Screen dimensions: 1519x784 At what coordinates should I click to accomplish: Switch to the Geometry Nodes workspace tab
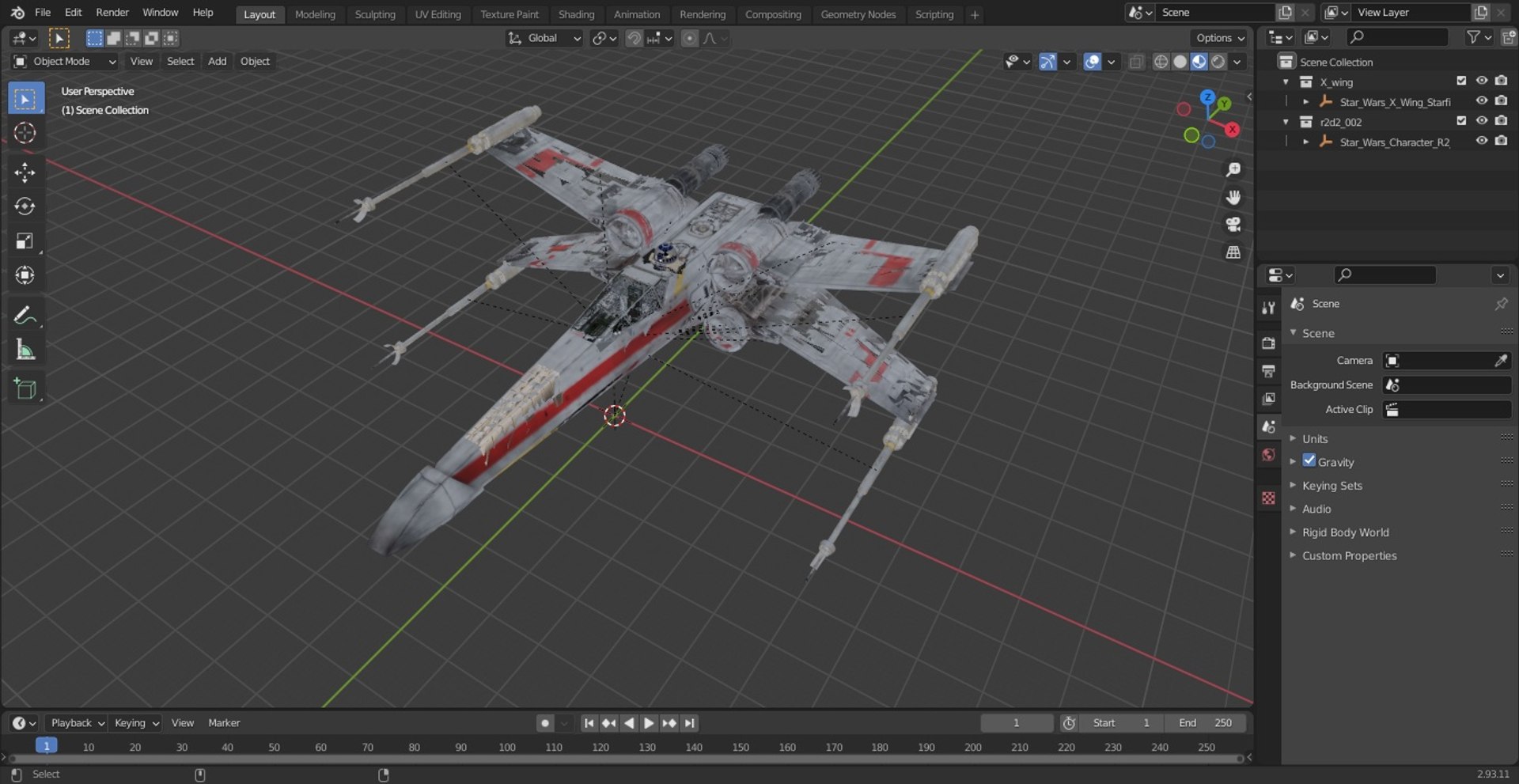[858, 14]
